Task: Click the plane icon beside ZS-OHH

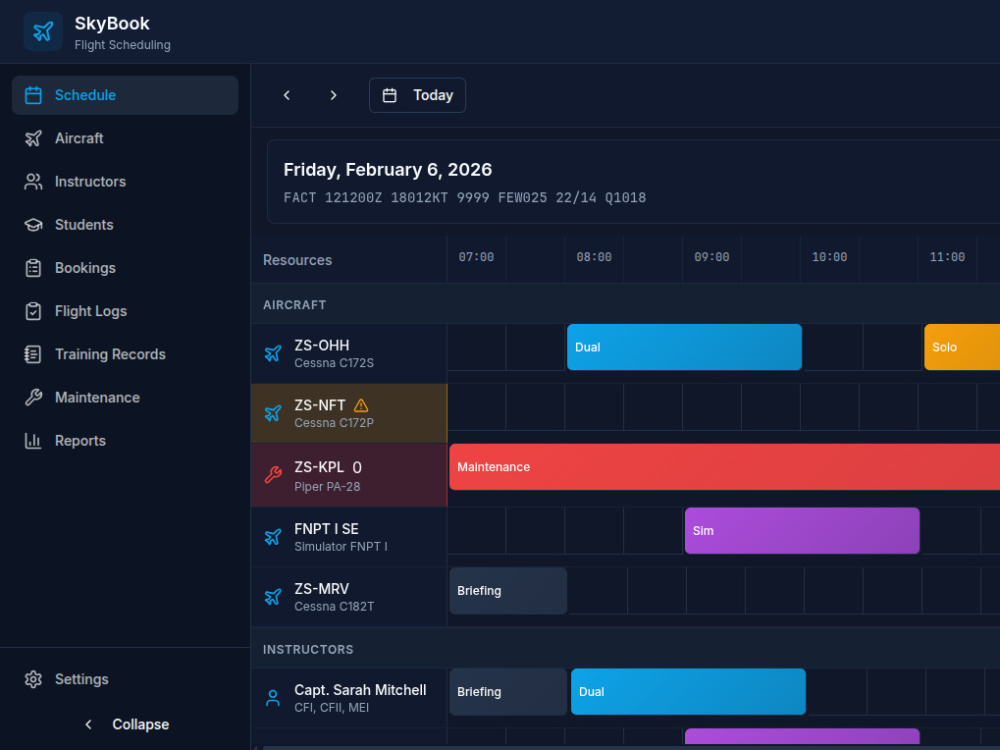Action: click(x=273, y=353)
